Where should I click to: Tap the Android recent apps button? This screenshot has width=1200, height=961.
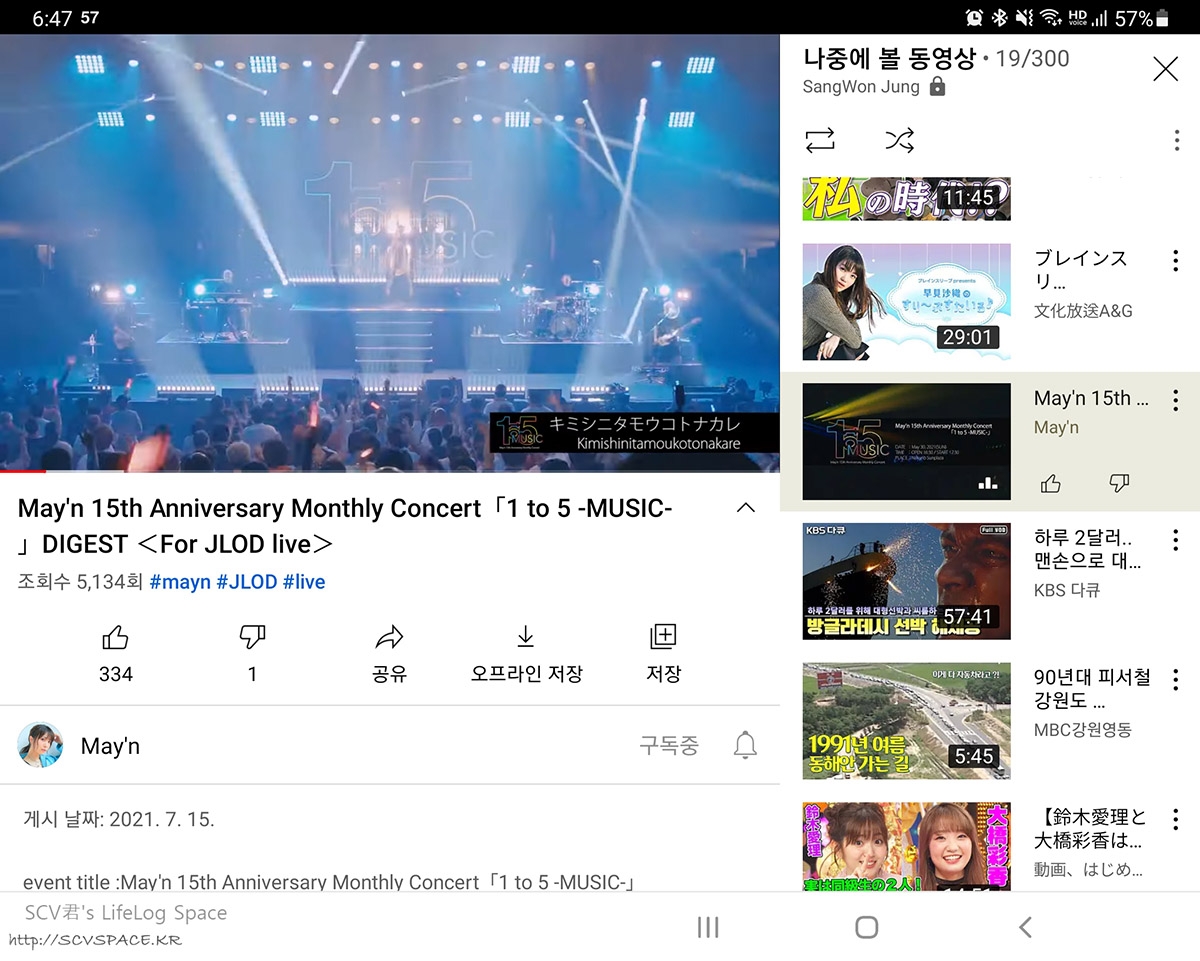pos(708,927)
